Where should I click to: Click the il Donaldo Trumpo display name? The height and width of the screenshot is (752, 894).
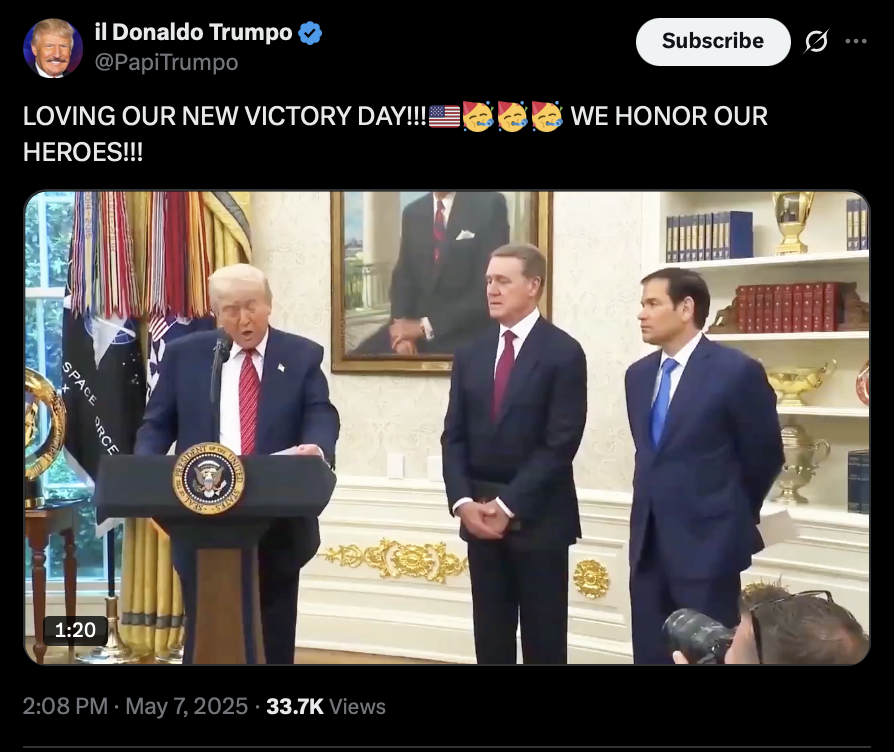(x=193, y=32)
